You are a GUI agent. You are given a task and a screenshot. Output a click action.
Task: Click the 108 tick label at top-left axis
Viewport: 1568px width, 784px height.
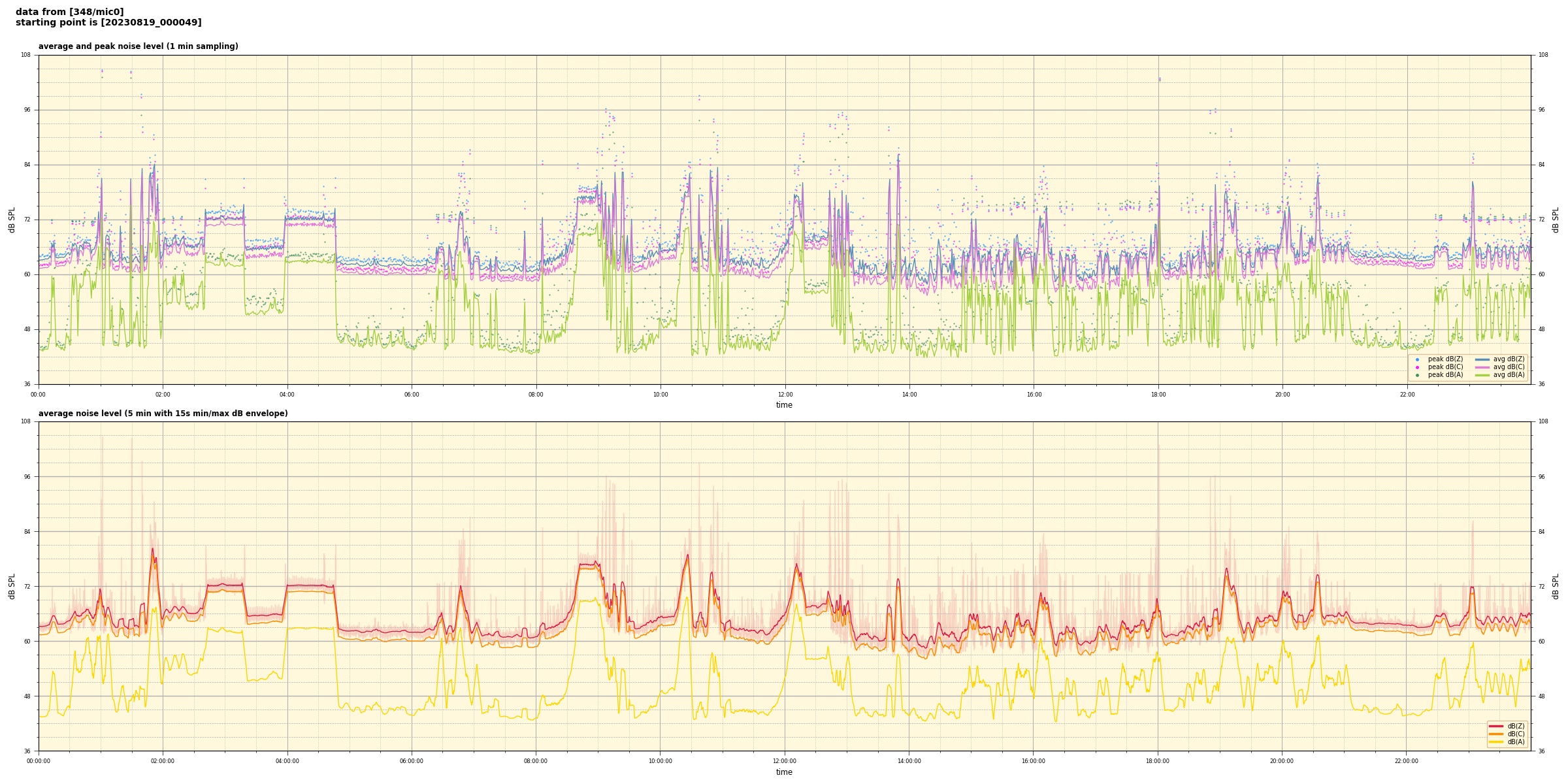[25, 55]
